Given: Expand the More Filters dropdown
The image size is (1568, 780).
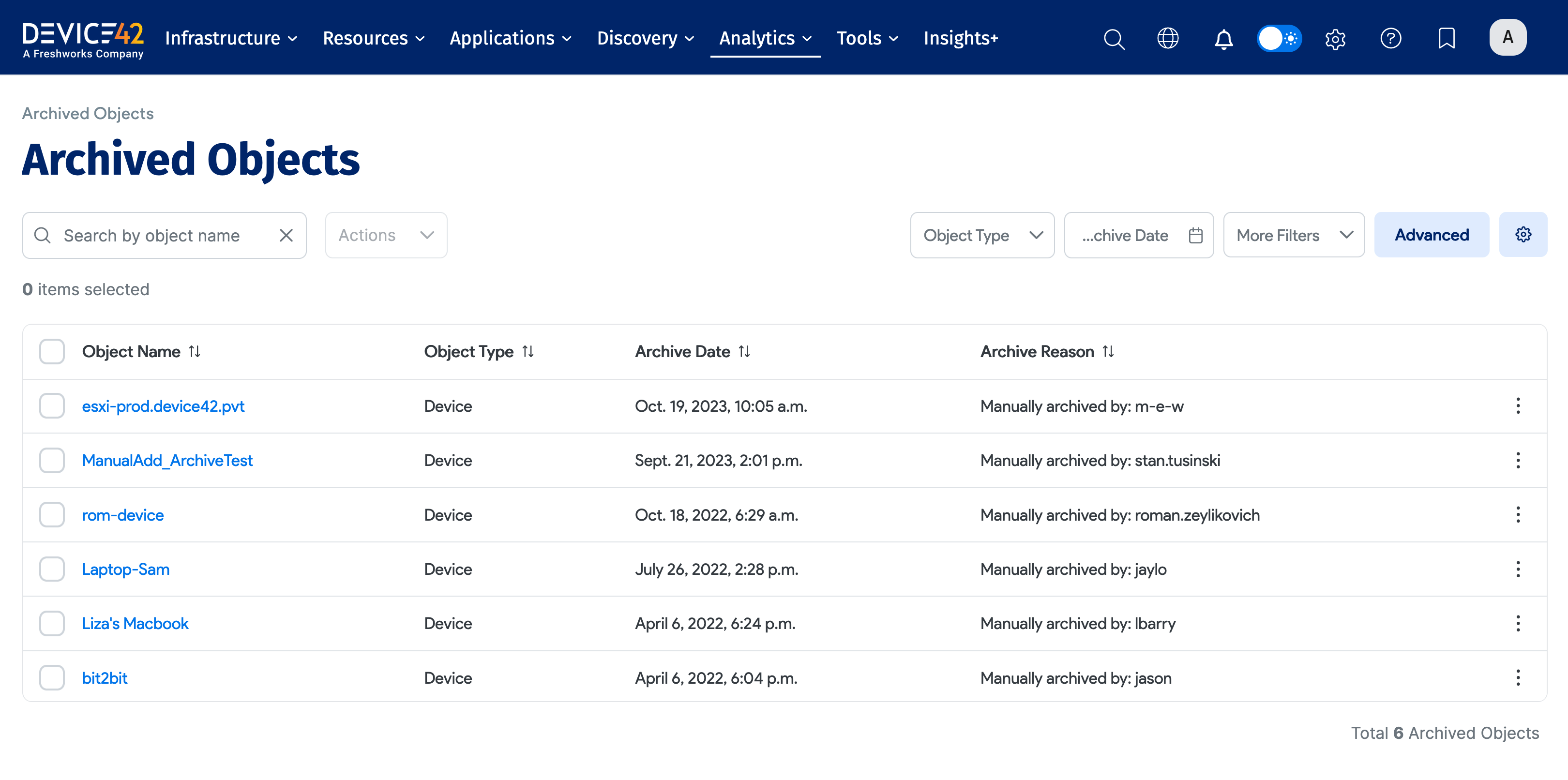Looking at the screenshot, I should 1294,235.
